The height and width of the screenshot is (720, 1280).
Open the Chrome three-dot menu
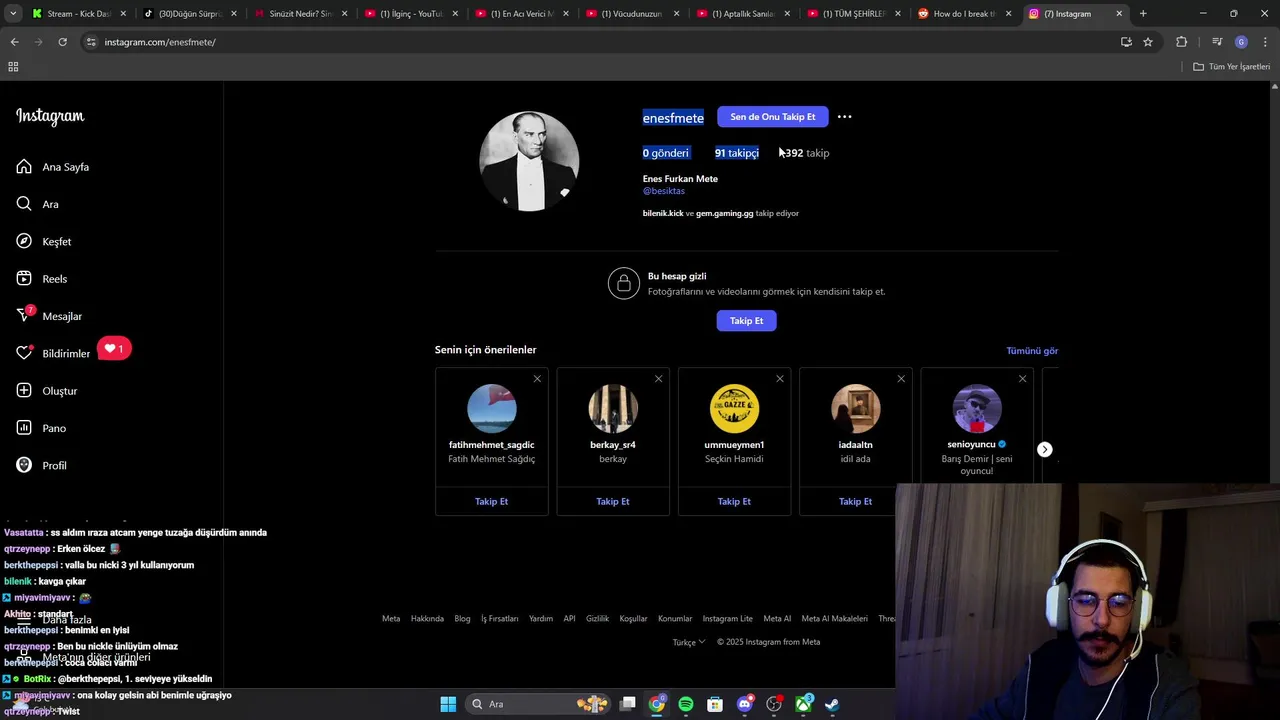(x=1264, y=42)
